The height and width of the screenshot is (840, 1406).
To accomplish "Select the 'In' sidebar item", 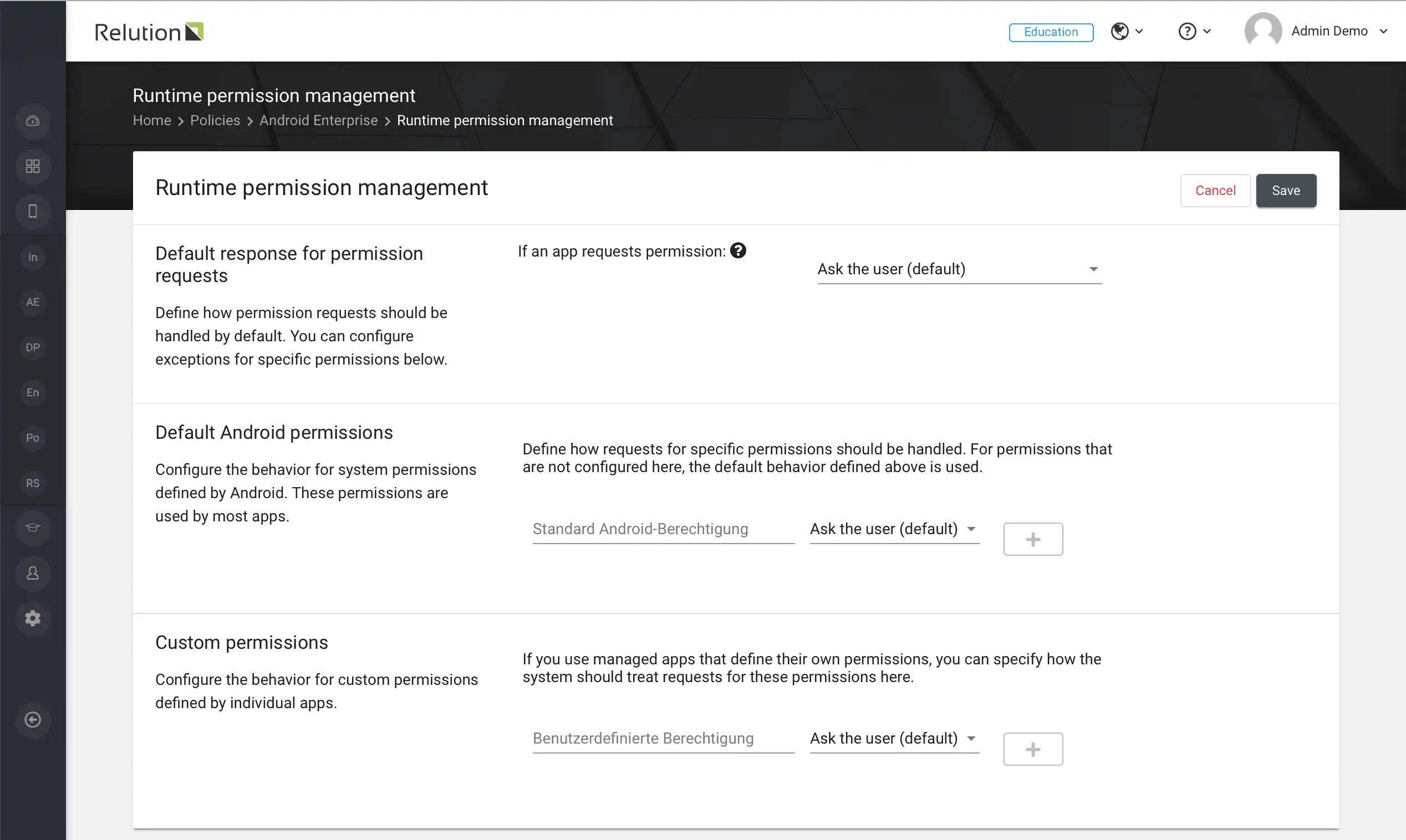I will [33, 257].
